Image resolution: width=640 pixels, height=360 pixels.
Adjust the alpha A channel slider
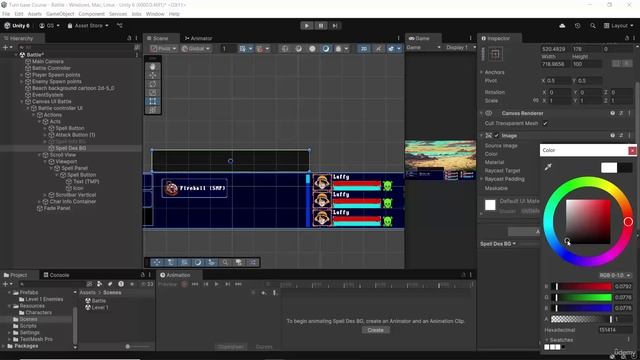pos(582,319)
